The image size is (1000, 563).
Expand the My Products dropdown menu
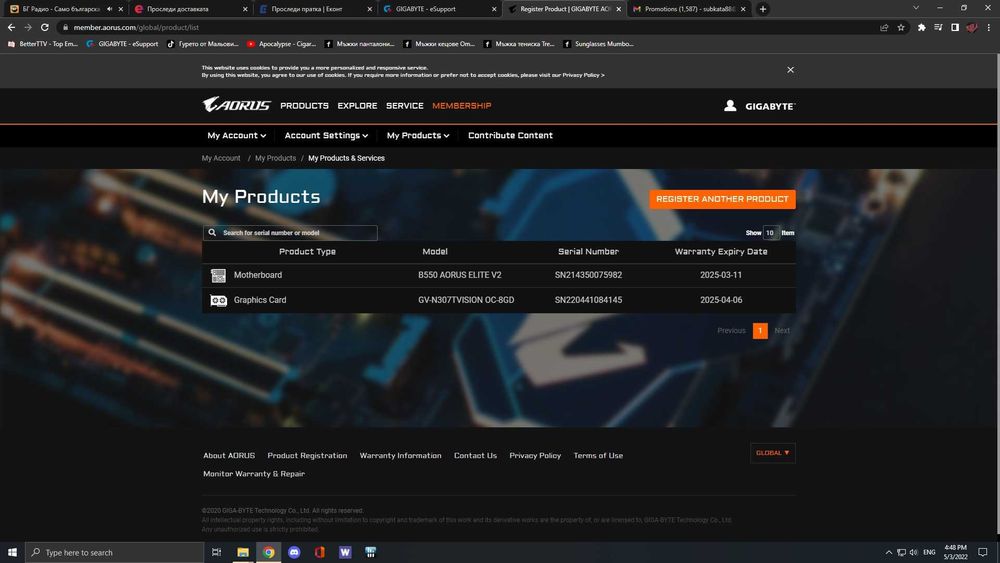tap(418, 135)
